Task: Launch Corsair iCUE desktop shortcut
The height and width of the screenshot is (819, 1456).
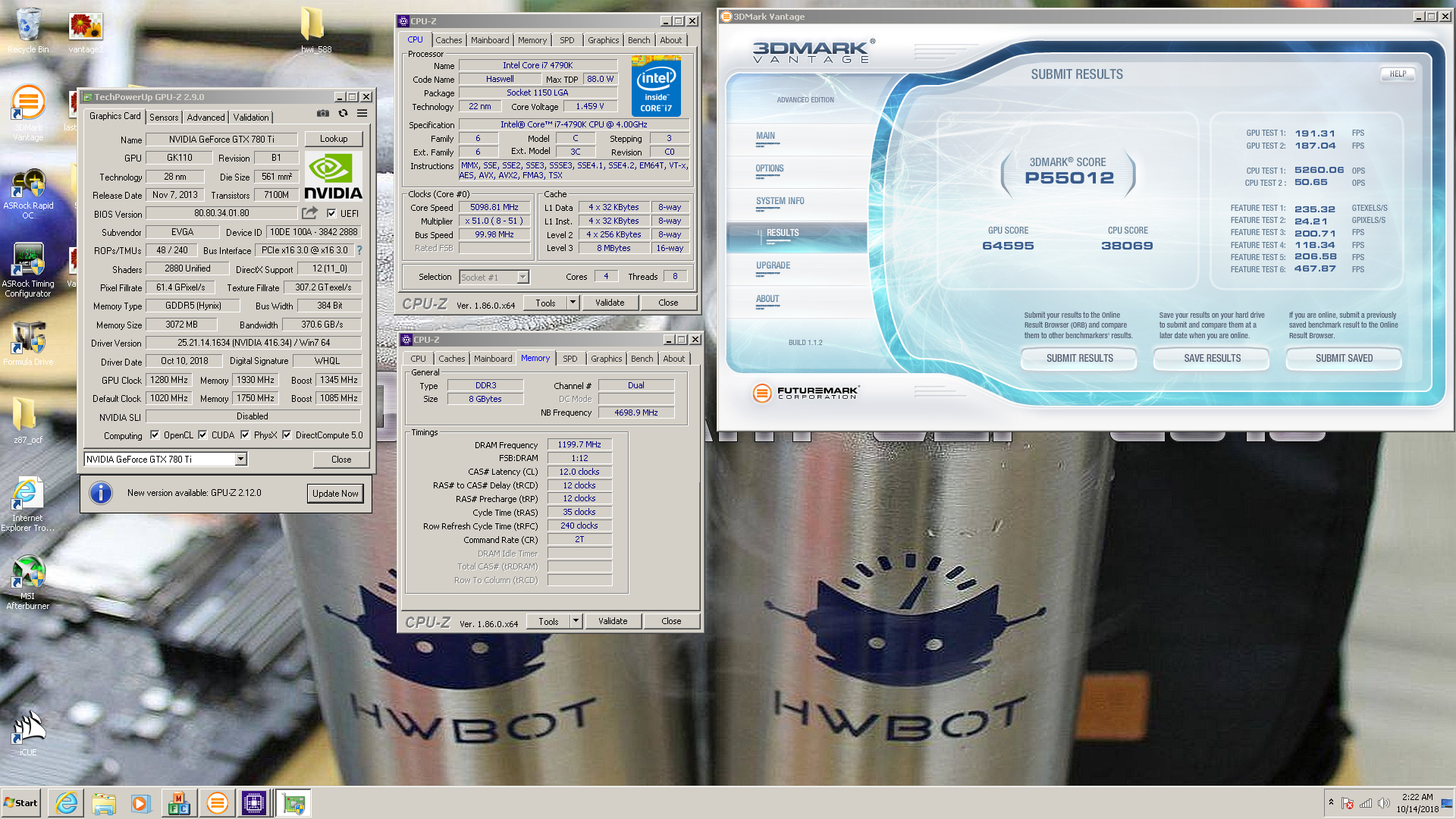Action: point(28,733)
